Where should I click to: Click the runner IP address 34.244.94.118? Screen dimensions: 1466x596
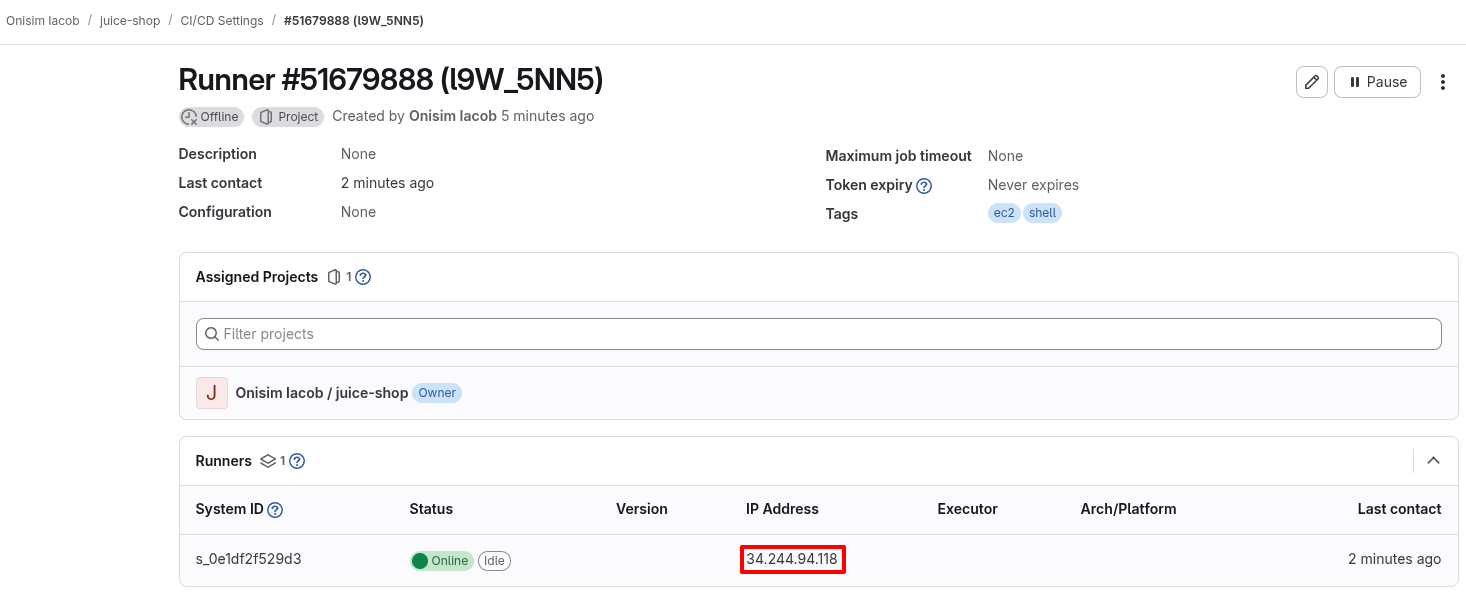click(792, 559)
